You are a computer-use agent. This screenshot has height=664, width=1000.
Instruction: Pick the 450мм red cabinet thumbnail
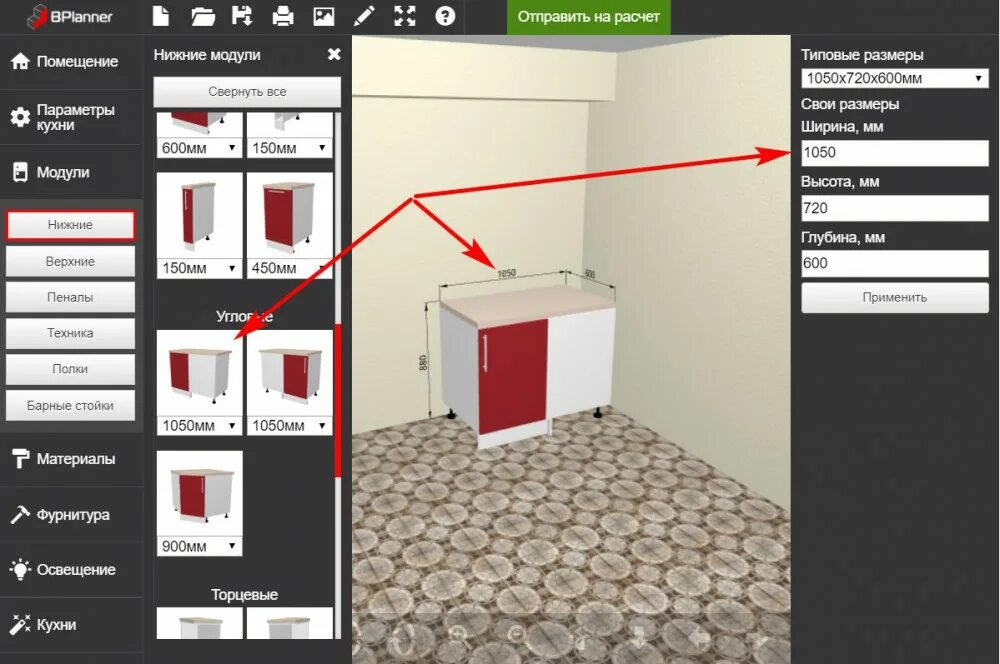[x=290, y=216]
